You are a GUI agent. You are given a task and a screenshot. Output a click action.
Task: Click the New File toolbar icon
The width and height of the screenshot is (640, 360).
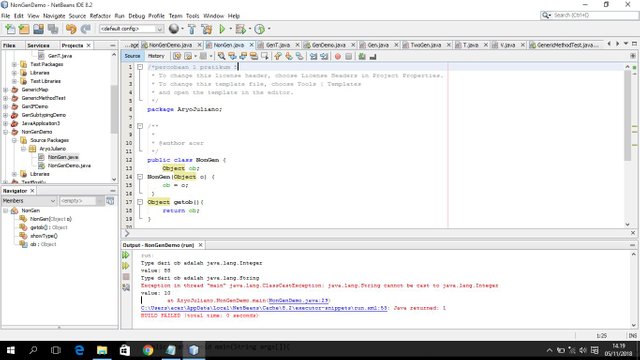point(10,29)
